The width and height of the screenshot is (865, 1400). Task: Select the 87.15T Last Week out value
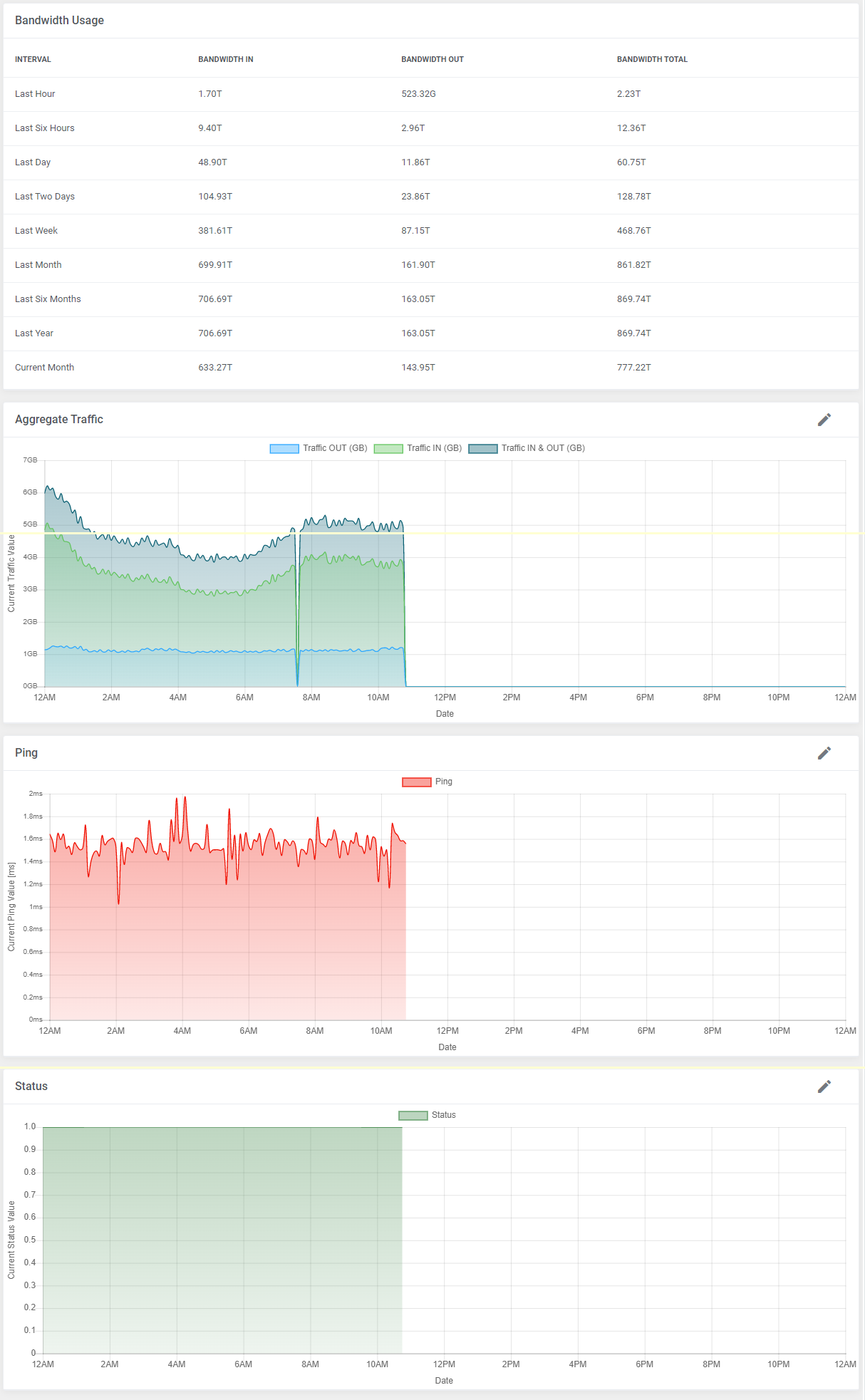coord(415,231)
